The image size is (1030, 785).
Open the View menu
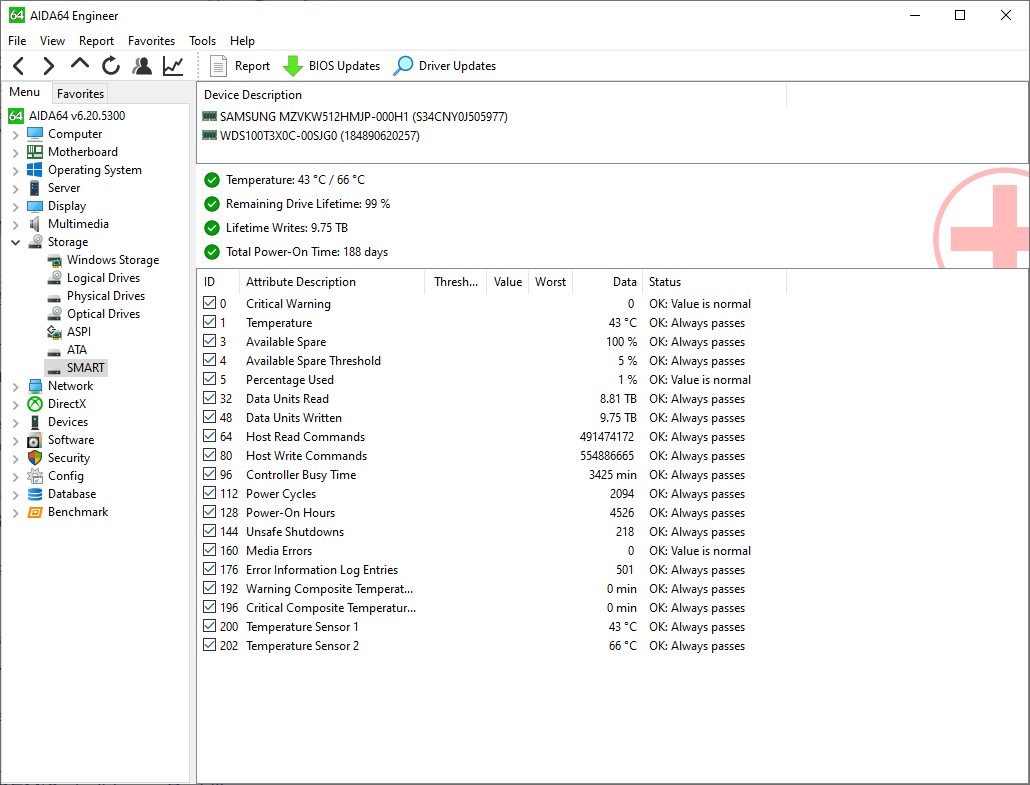pos(53,41)
